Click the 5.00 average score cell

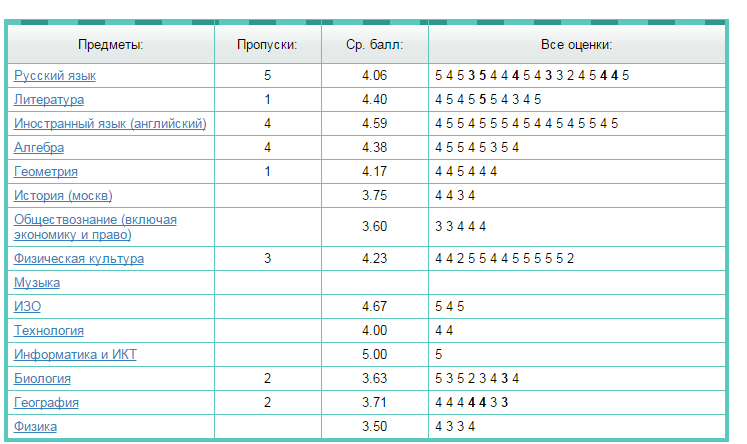(374, 355)
